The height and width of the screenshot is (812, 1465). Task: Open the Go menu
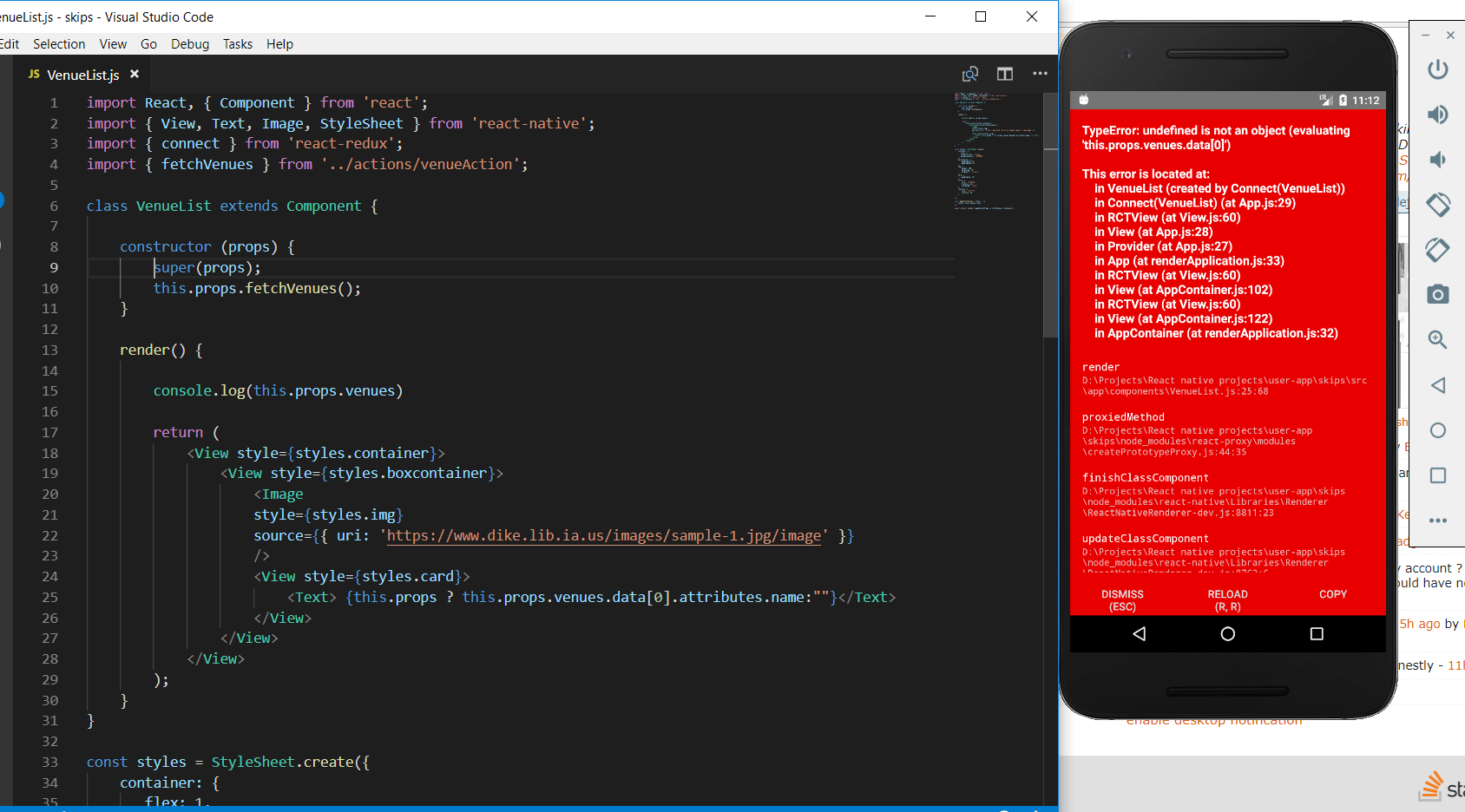(x=148, y=44)
